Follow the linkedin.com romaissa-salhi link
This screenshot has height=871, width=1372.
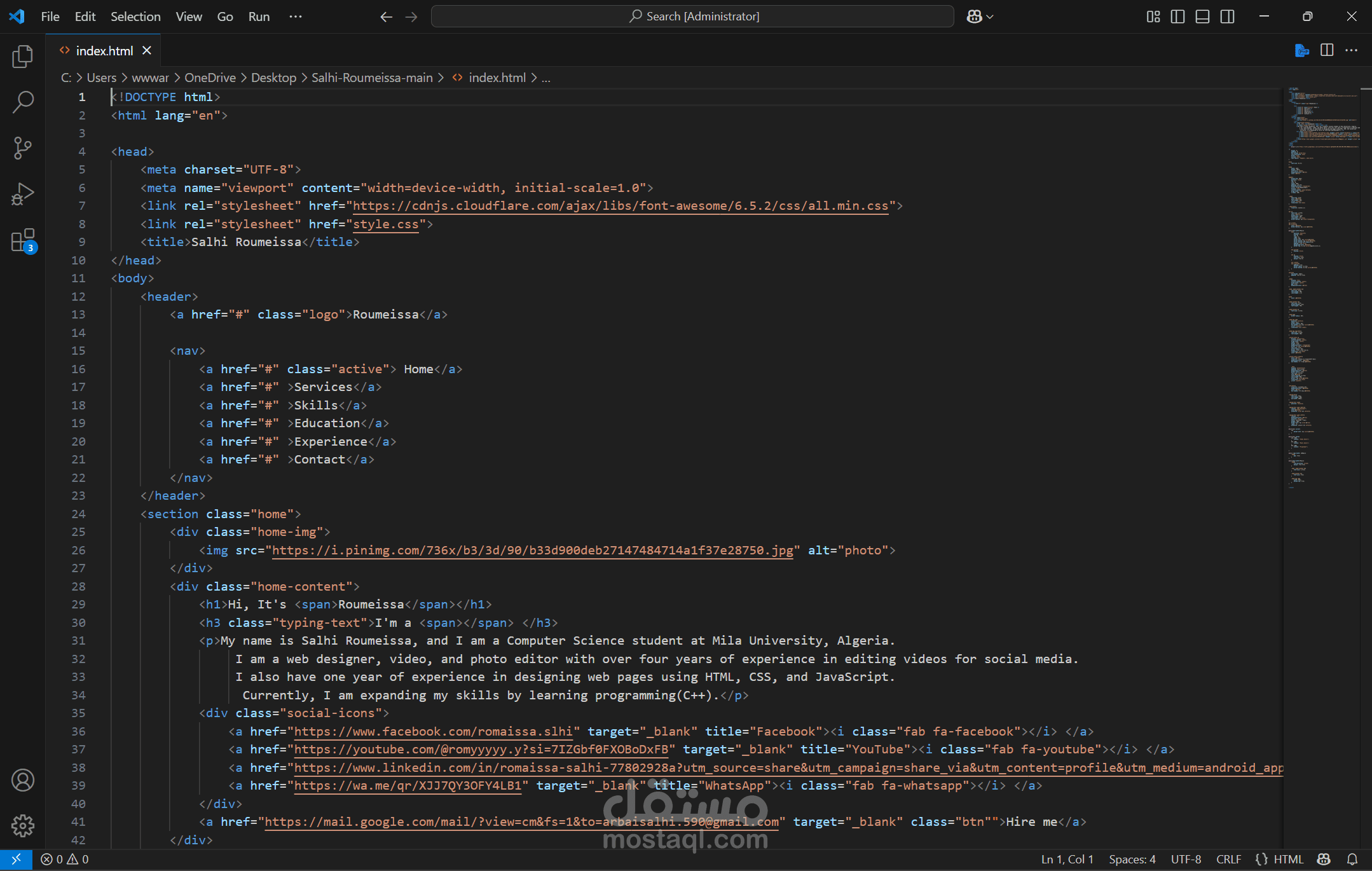(x=788, y=768)
